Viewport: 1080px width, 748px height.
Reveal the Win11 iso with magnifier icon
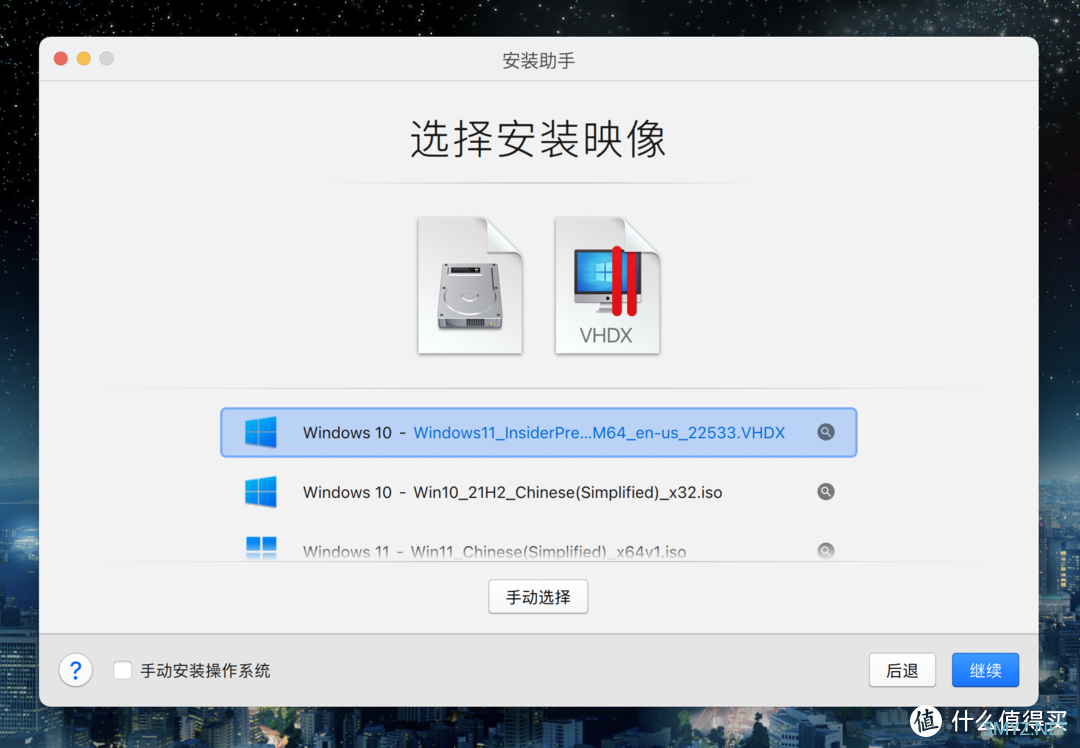[826, 551]
